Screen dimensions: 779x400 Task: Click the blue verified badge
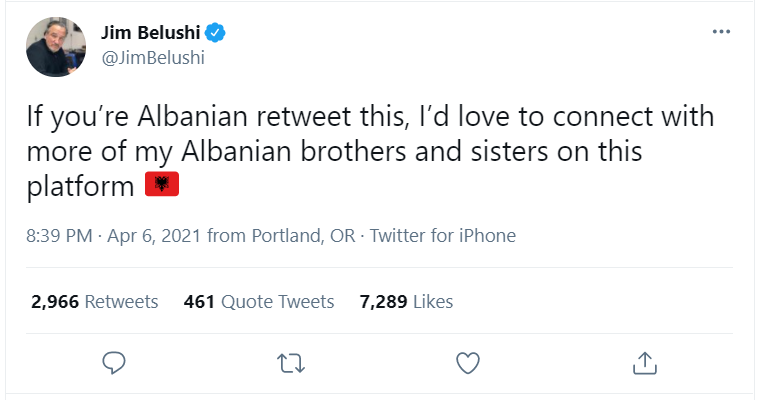(215, 32)
